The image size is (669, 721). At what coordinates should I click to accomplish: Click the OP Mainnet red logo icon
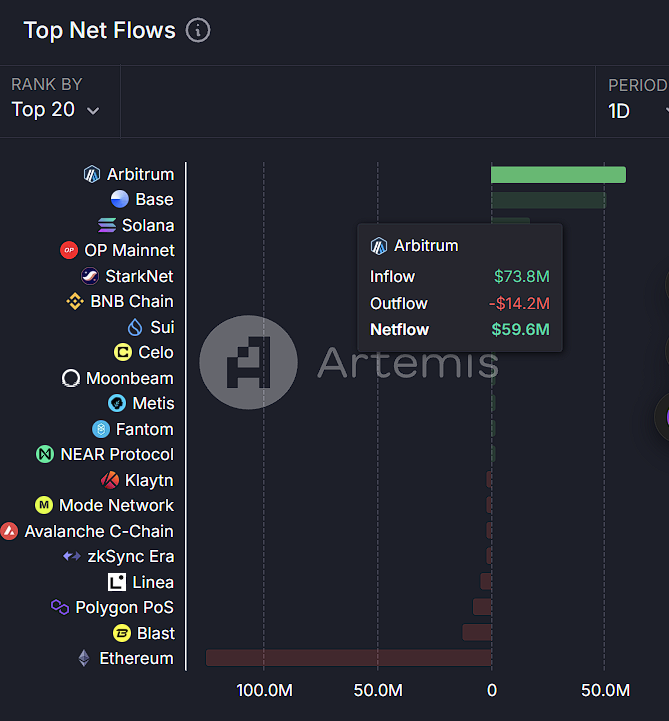[x=69, y=250]
